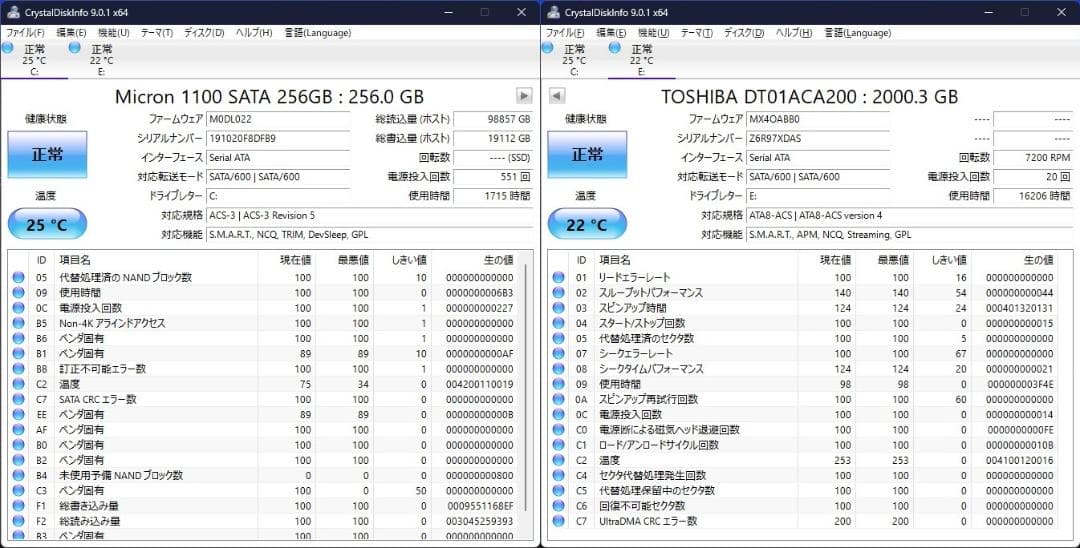Click status orb for row C0 磁気ヘッド退避回数
Screen dimensions: 1080x548
click(x=559, y=430)
